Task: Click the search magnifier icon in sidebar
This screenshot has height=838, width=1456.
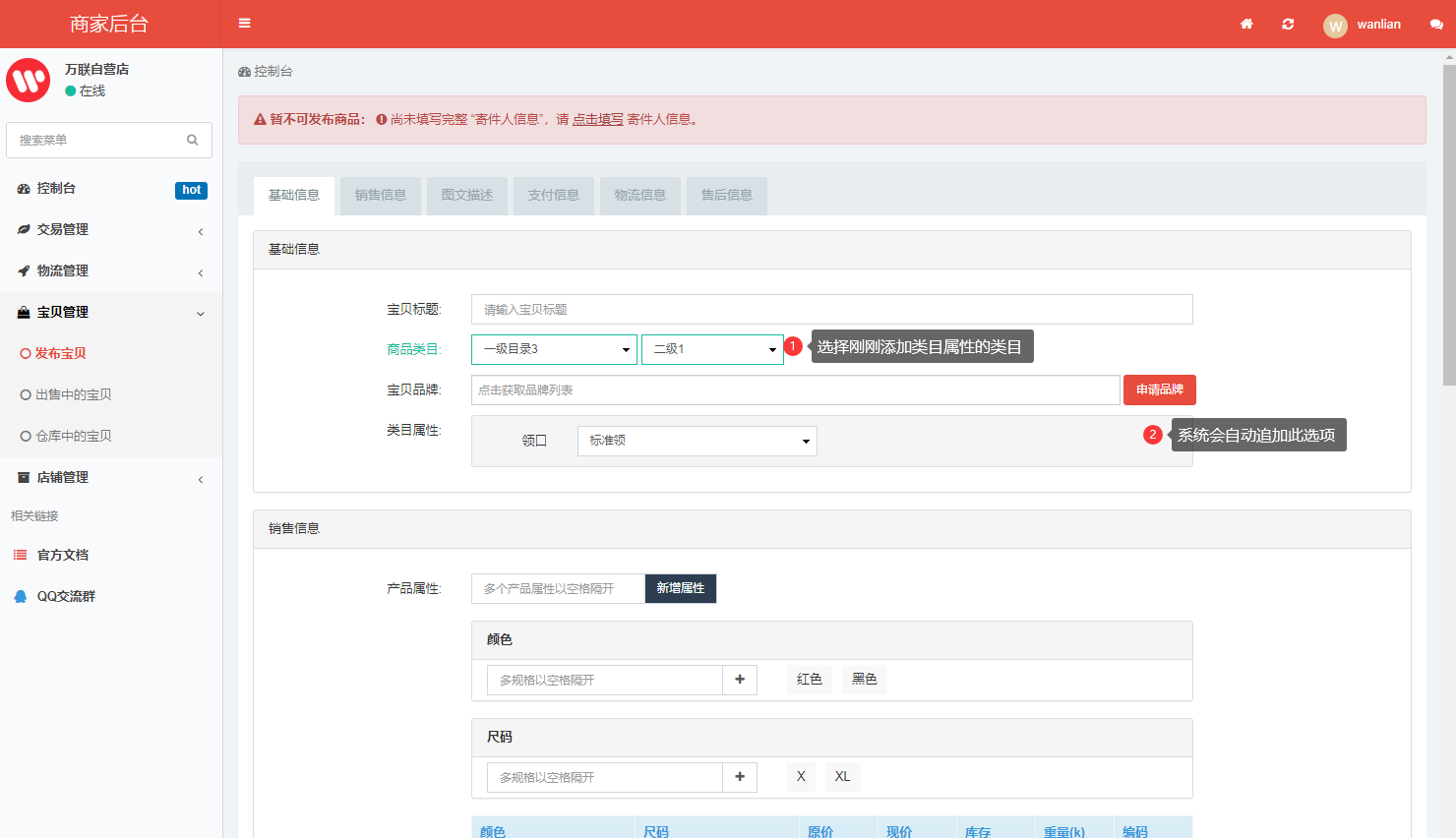Action: tap(193, 141)
